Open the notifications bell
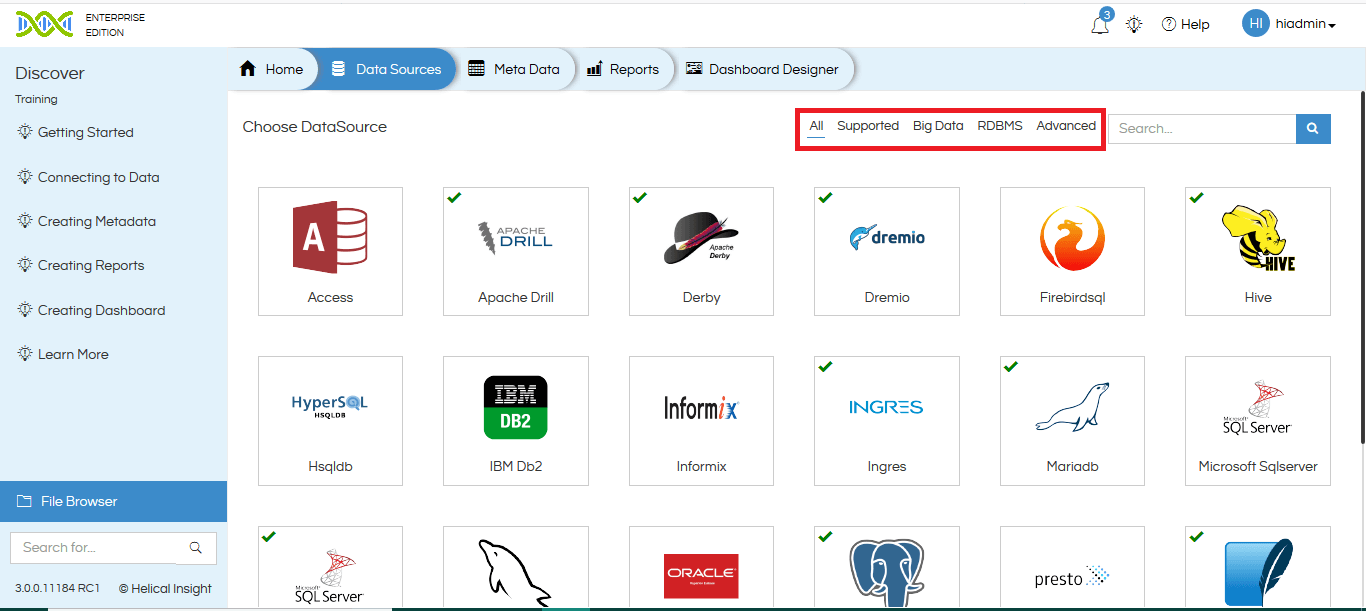Image resolution: width=1366 pixels, height=614 pixels. coord(1100,25)
